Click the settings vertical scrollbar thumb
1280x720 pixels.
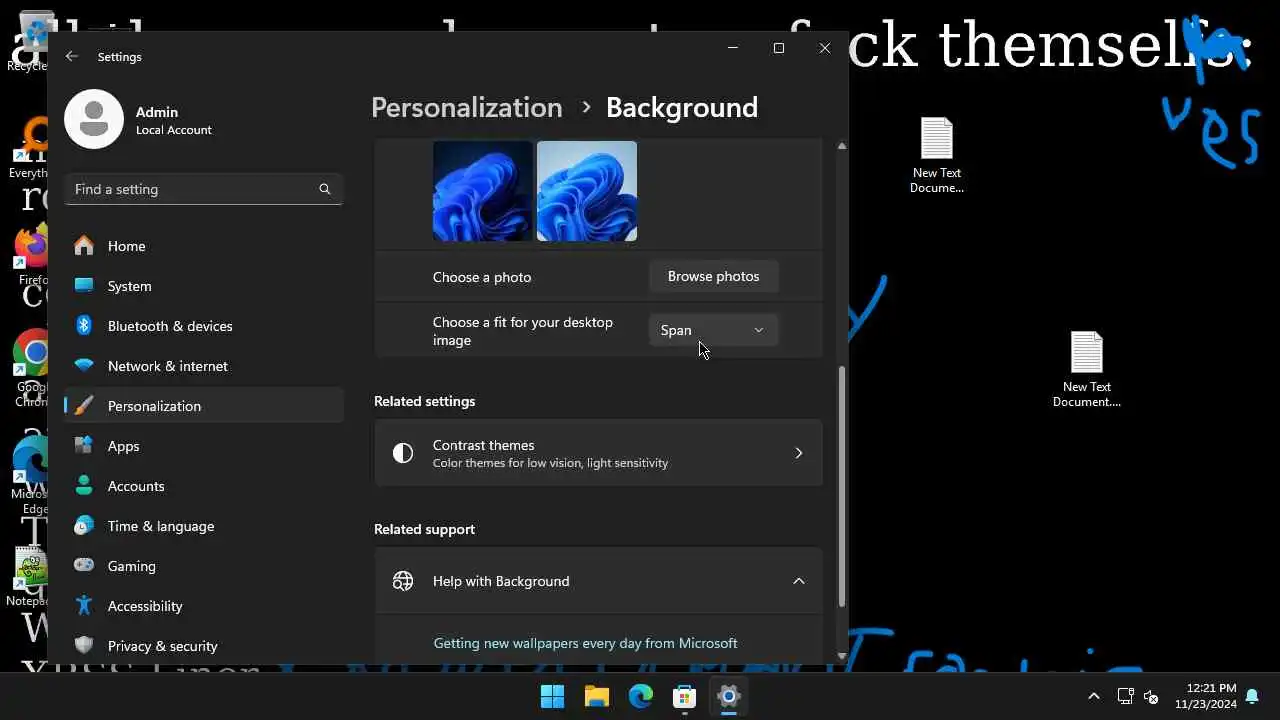[x=841, y=486]
